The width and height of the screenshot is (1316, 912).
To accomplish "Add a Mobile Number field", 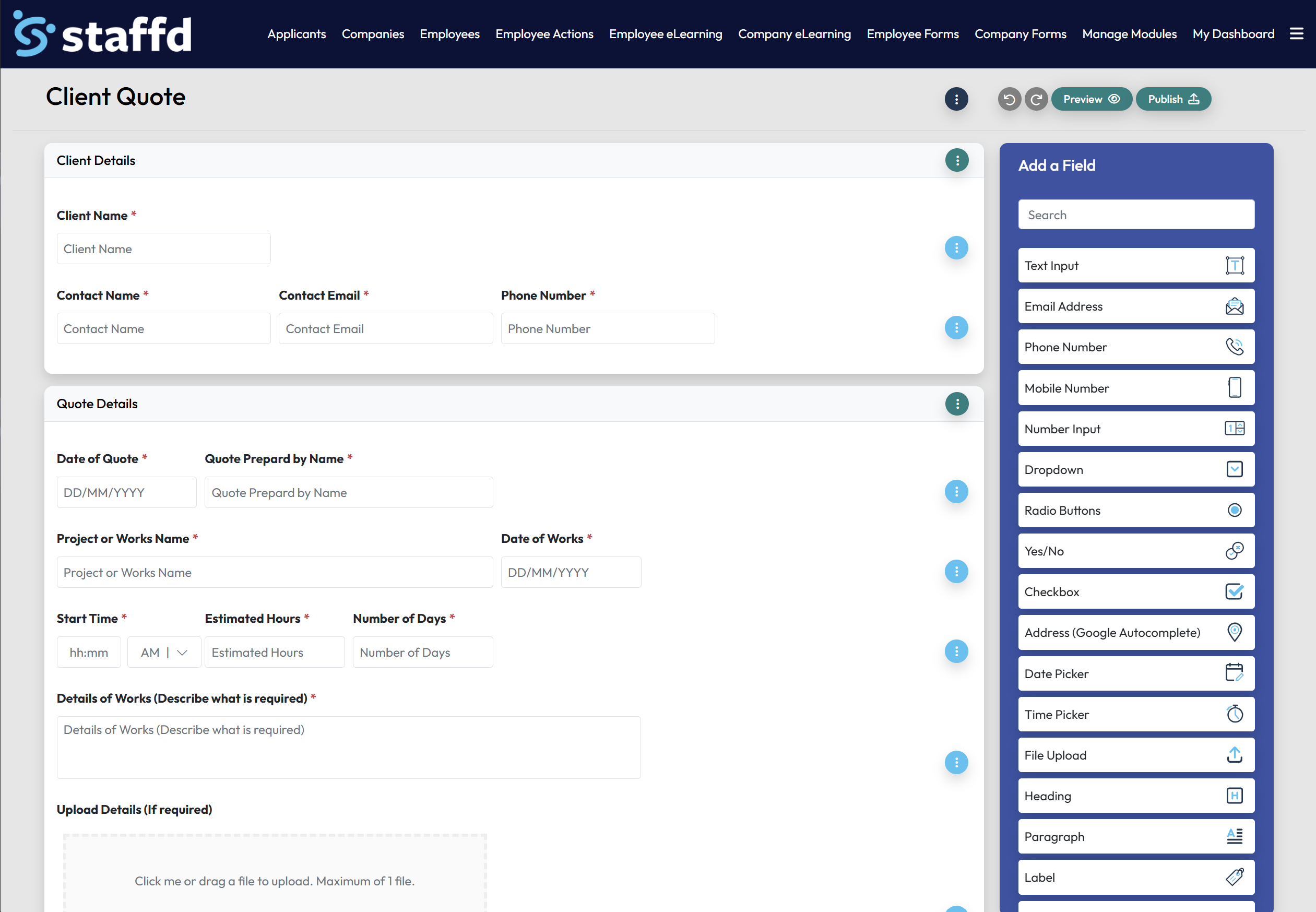I will (x=1136, y=388).
